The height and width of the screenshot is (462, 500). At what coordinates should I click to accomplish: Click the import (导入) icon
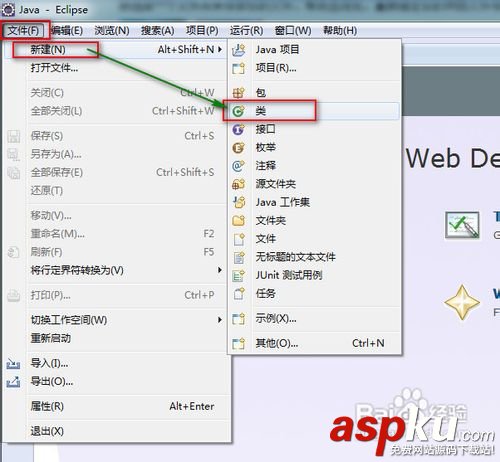pyautogui.click(x=13, y=363)
